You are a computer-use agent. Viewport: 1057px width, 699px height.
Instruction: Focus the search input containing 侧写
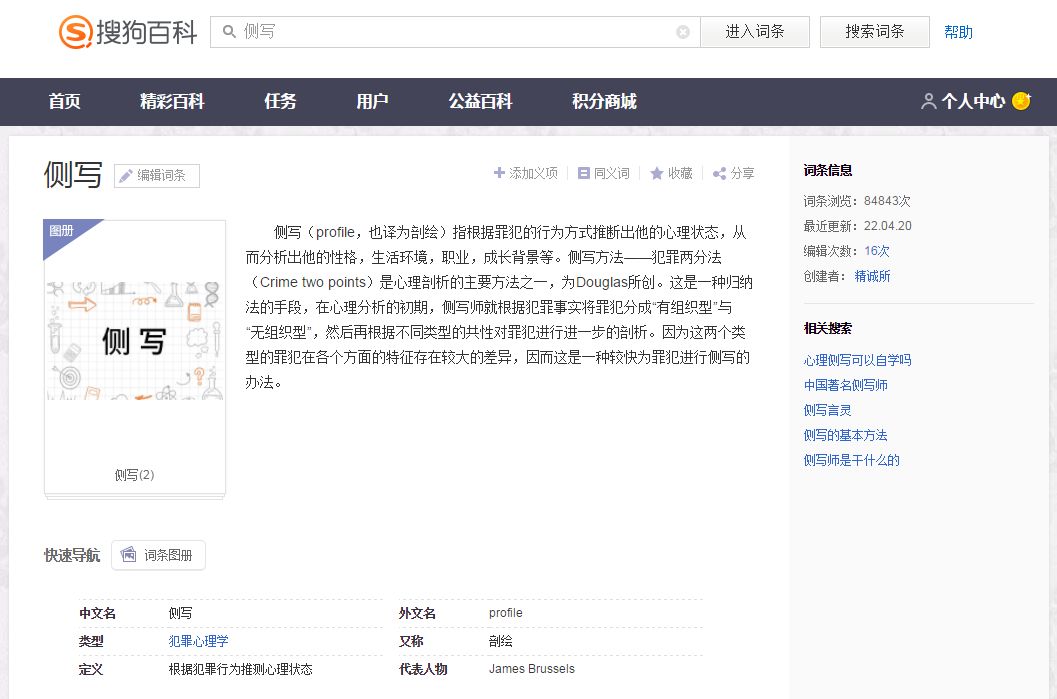(455, 32)
